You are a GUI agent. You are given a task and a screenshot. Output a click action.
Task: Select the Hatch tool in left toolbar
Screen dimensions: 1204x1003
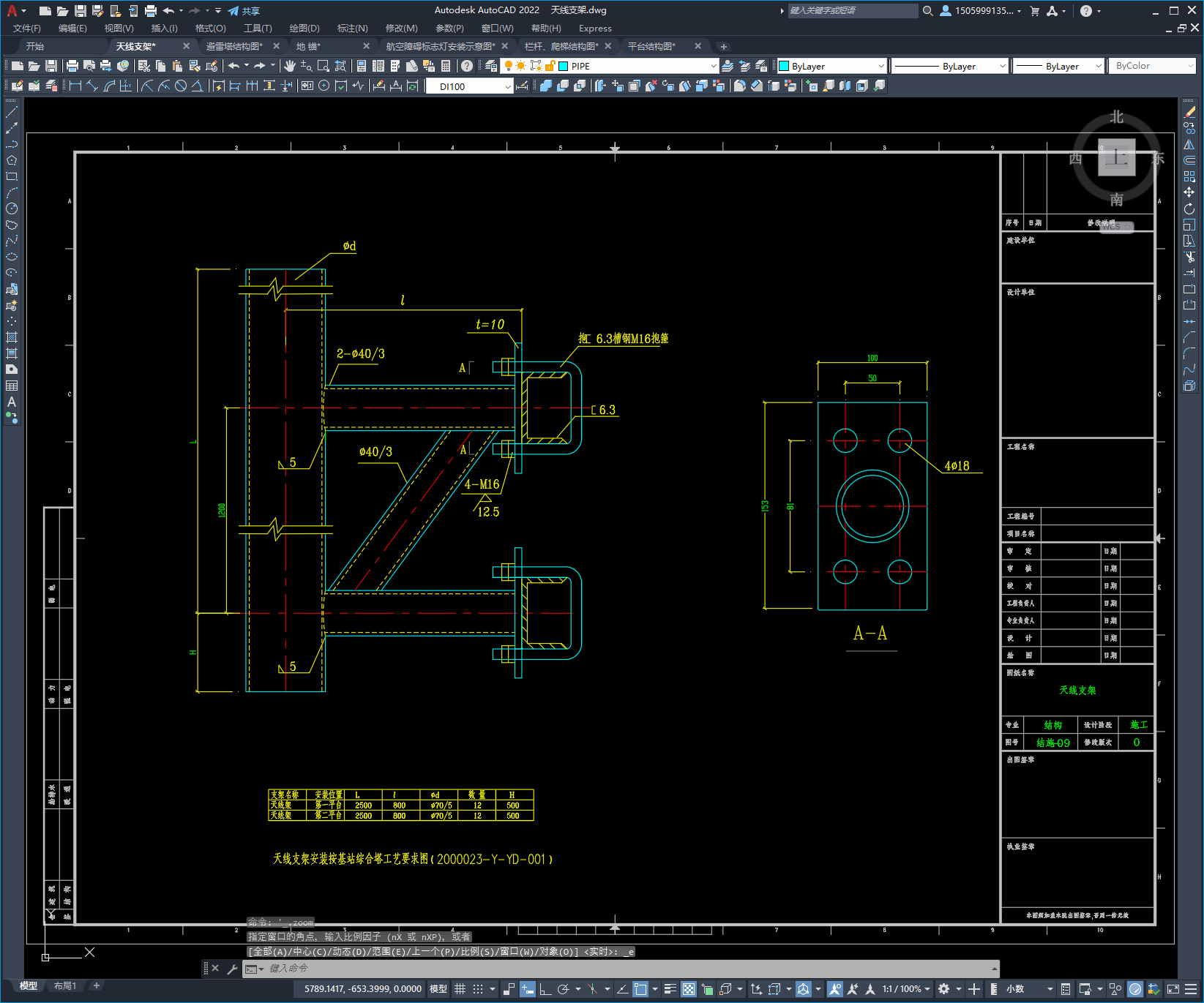tap(12, 337)
